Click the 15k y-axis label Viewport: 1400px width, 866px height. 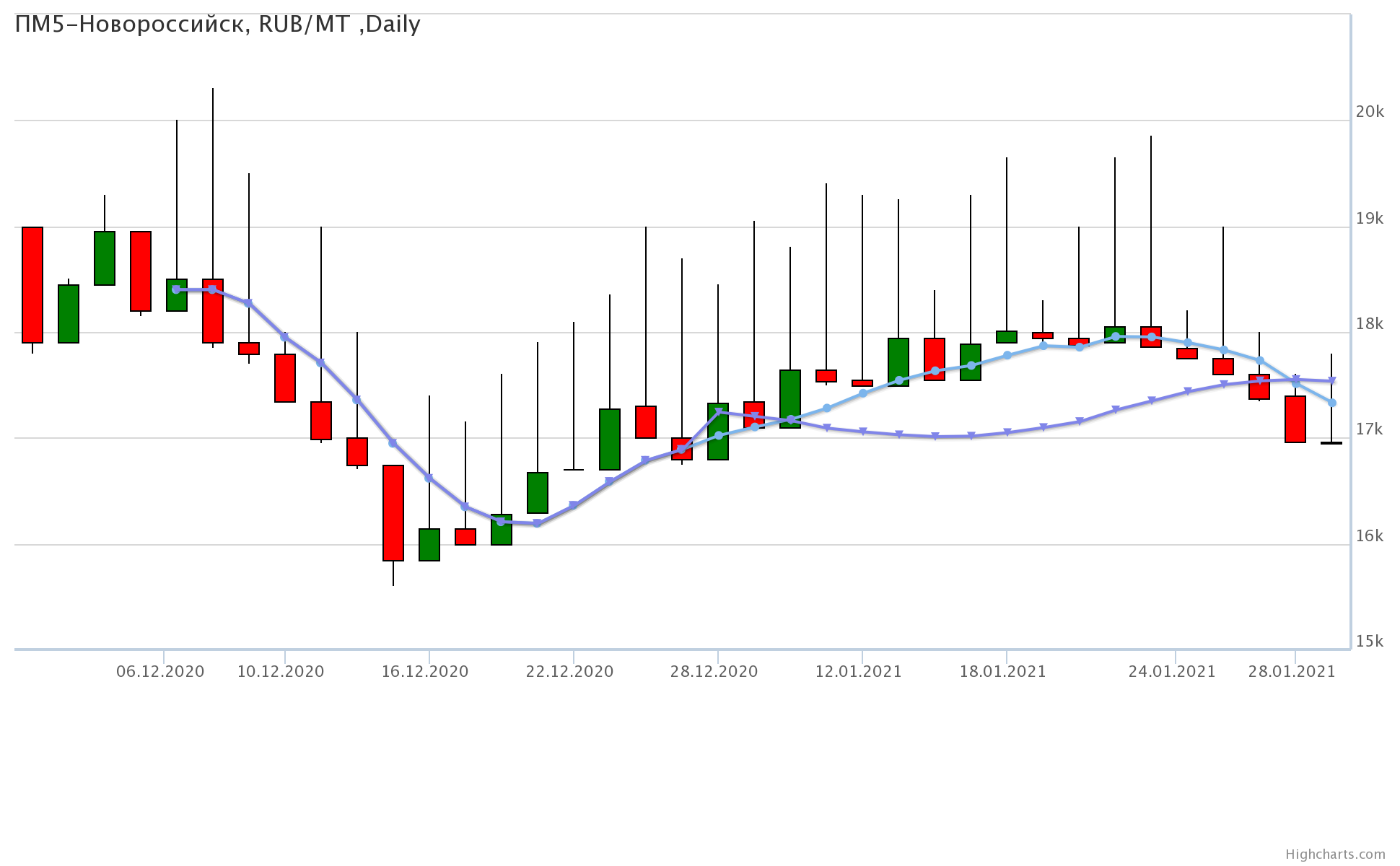(1370, 642)
